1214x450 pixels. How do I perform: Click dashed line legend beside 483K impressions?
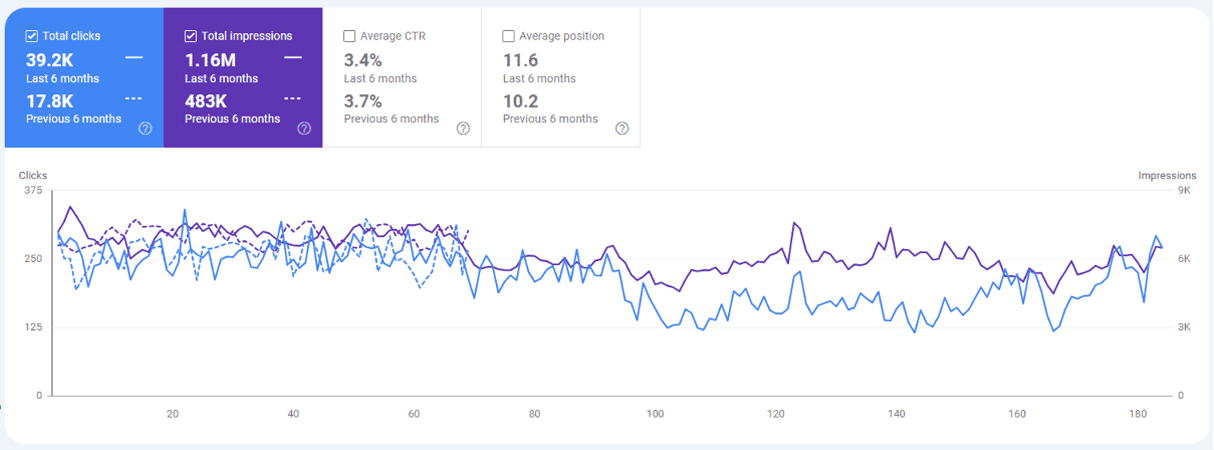[293, 98]
